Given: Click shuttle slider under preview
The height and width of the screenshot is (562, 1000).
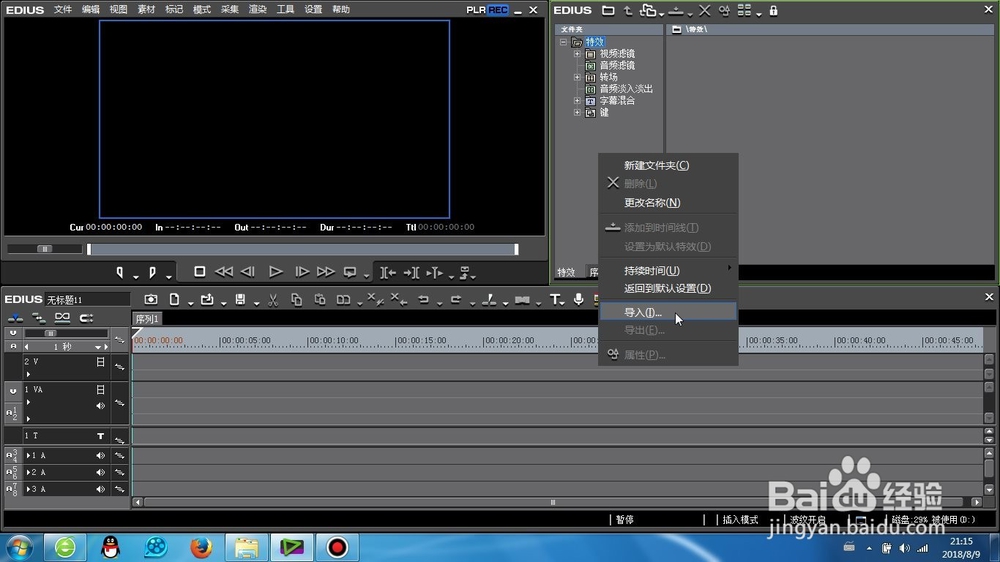Looking at the screenshot, I should (45, 249).
